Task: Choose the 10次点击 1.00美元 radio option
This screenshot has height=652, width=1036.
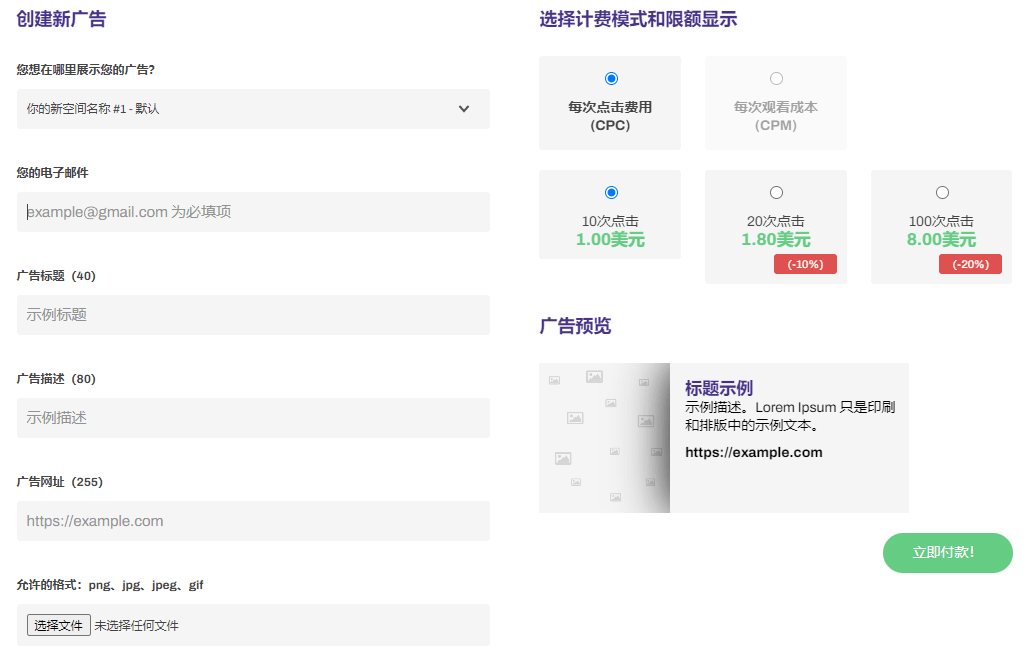Action: coord(611,192)
